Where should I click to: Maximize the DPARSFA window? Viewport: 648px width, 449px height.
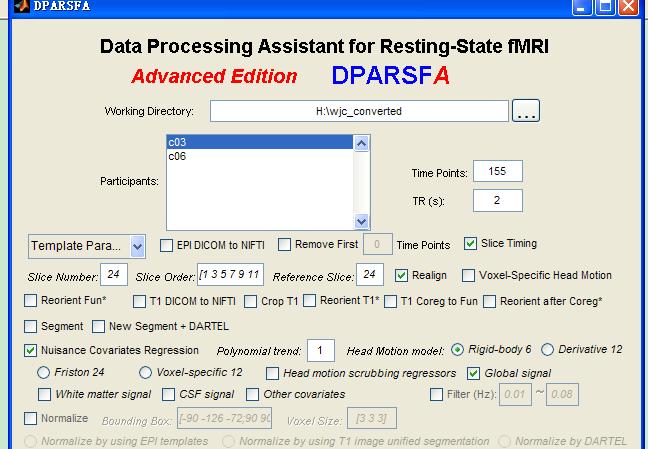tap(605, 7)
